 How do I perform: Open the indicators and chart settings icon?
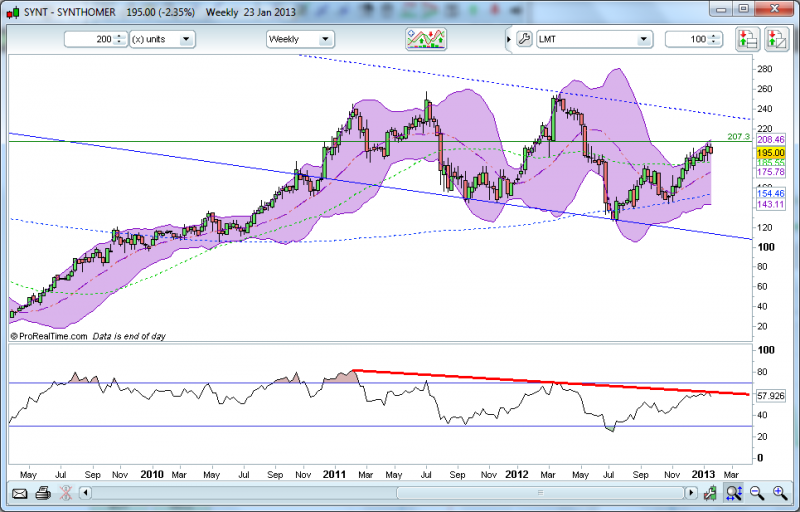coord(426,39)
